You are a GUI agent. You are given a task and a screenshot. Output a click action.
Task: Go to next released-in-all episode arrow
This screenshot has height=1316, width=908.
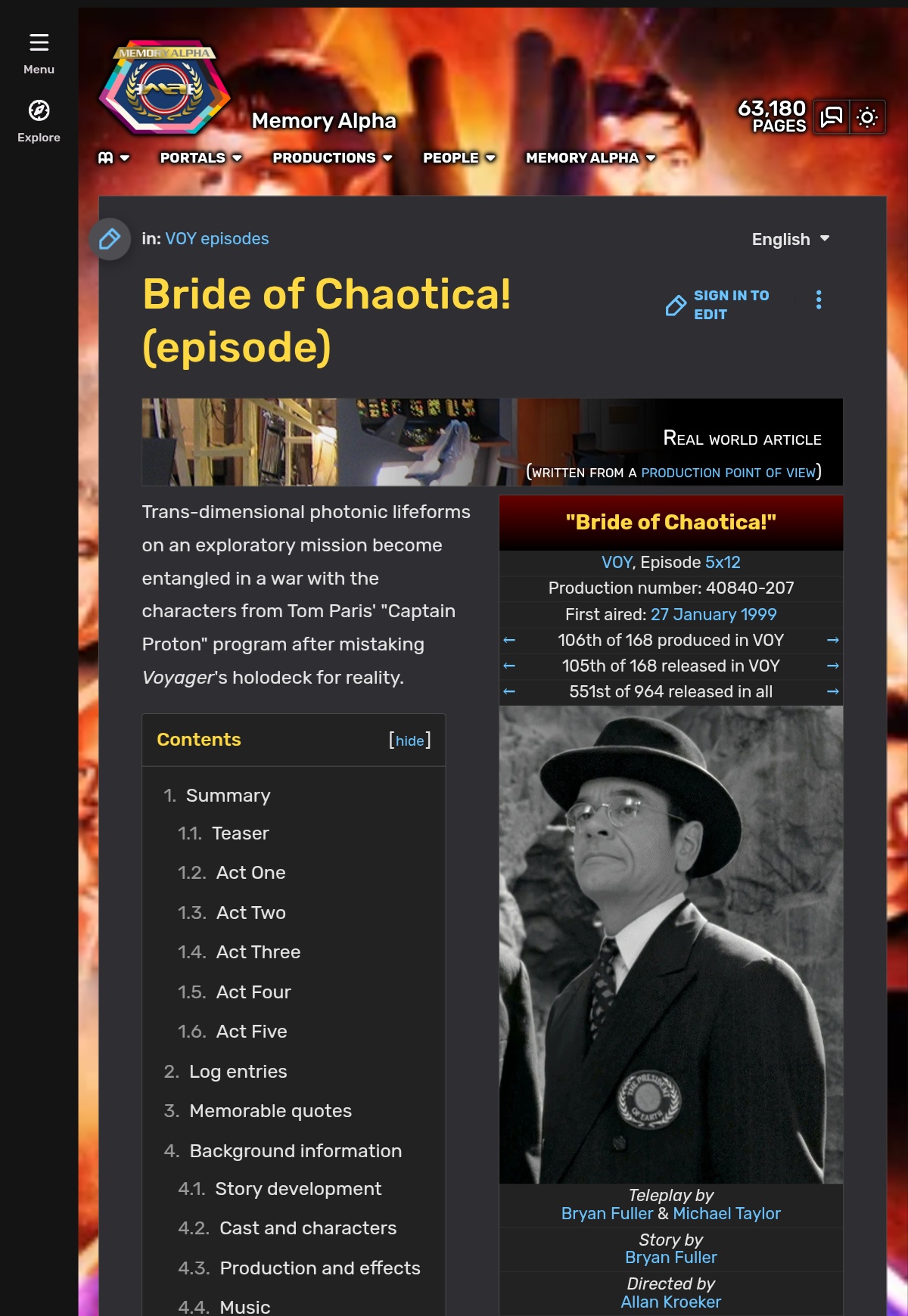[833, 692]
